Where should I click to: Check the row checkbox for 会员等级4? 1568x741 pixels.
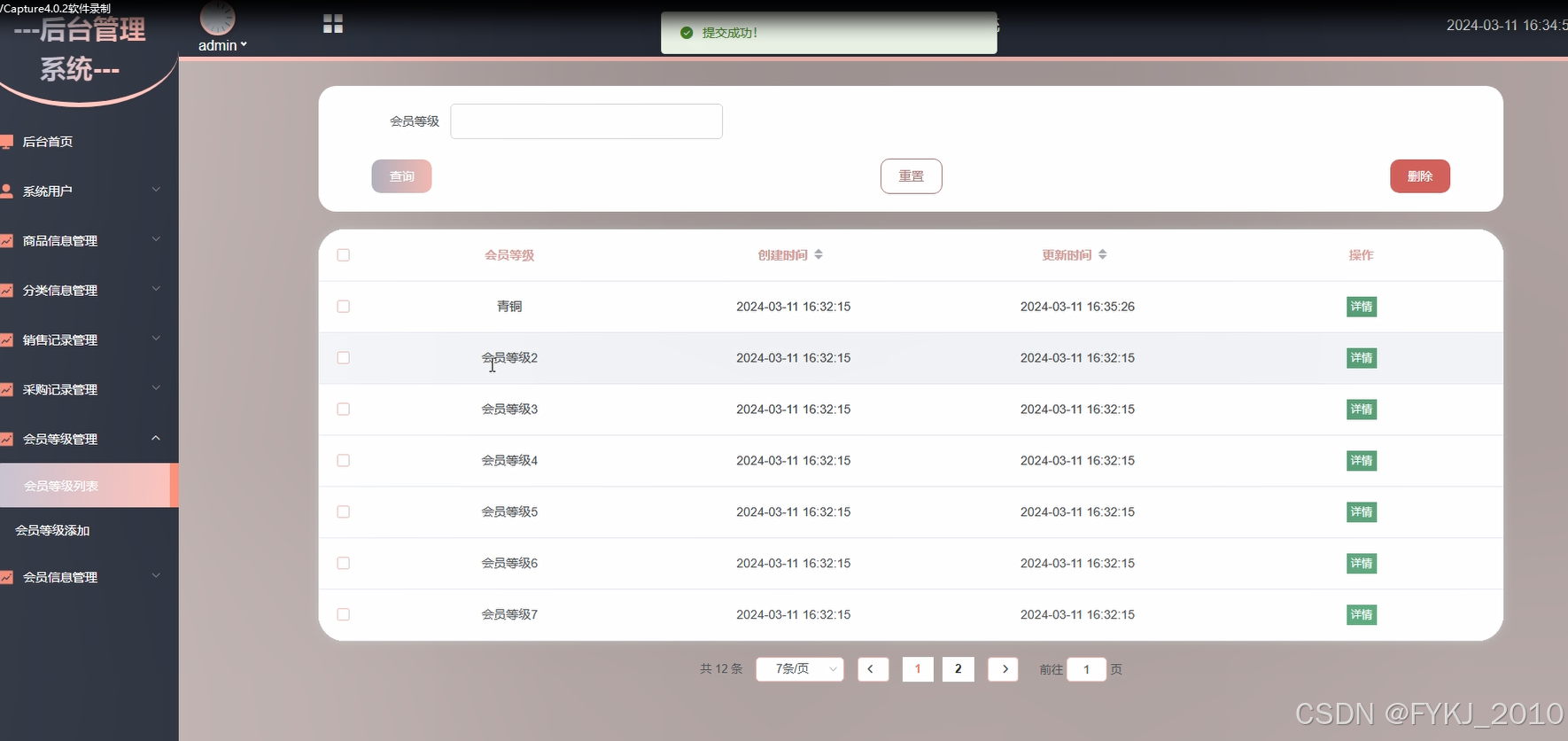click(344, 461)
